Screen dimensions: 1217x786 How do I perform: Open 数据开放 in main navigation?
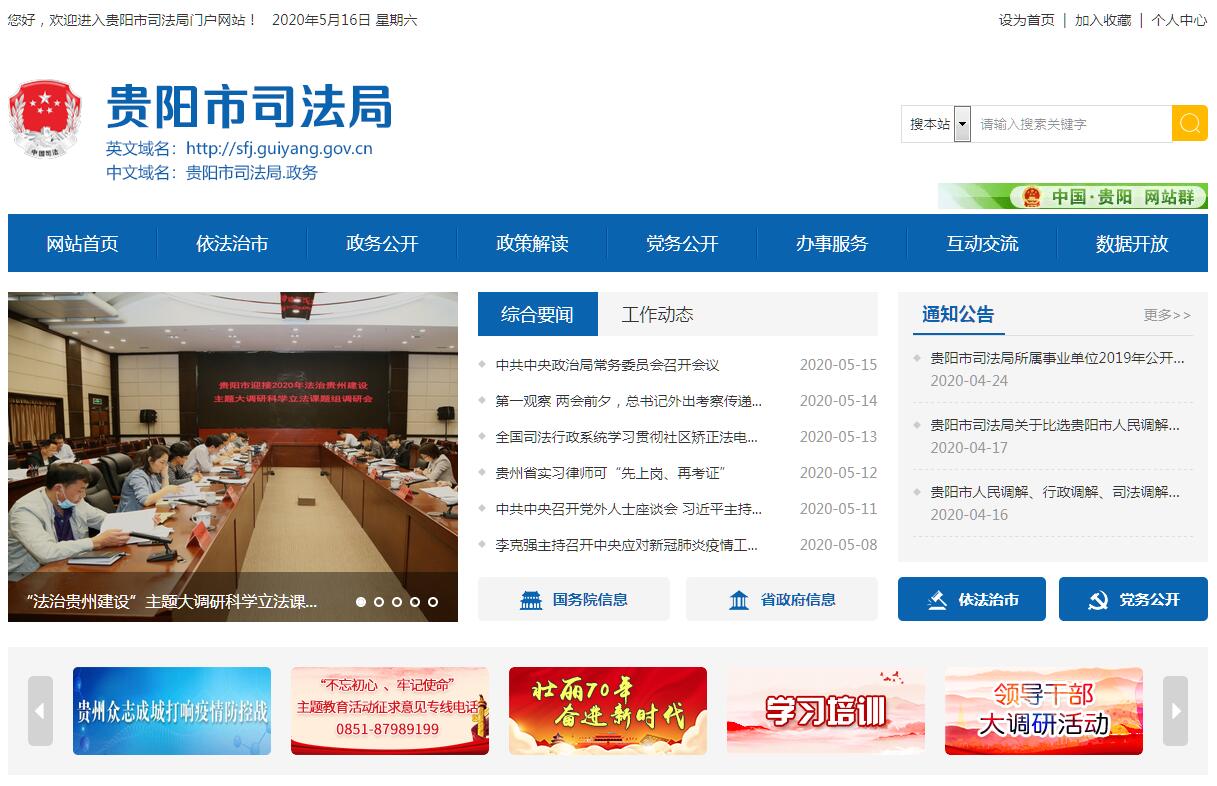[1132, 243]
